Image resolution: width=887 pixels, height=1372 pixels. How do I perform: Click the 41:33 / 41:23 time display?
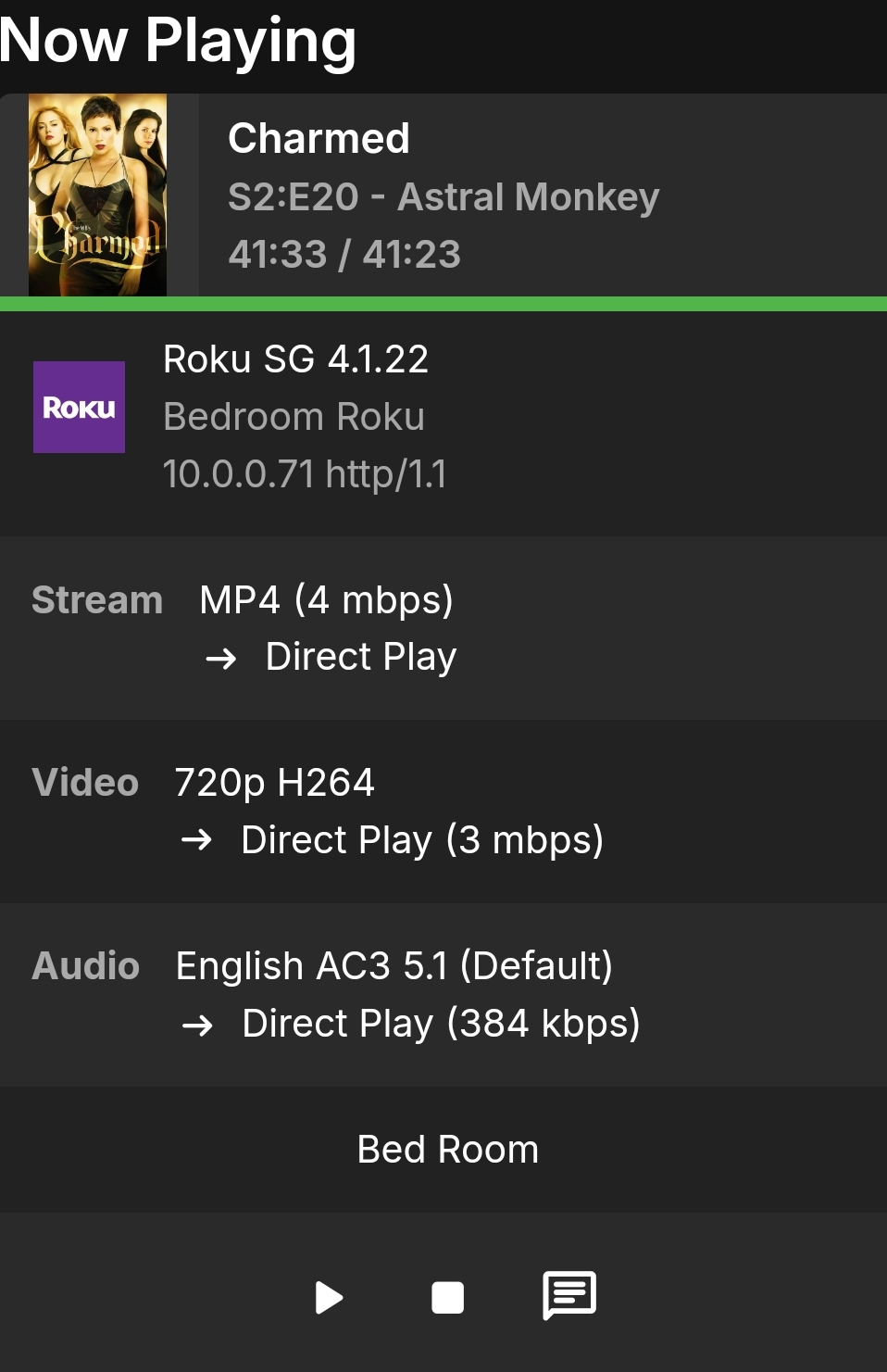(x=344, y=254)
